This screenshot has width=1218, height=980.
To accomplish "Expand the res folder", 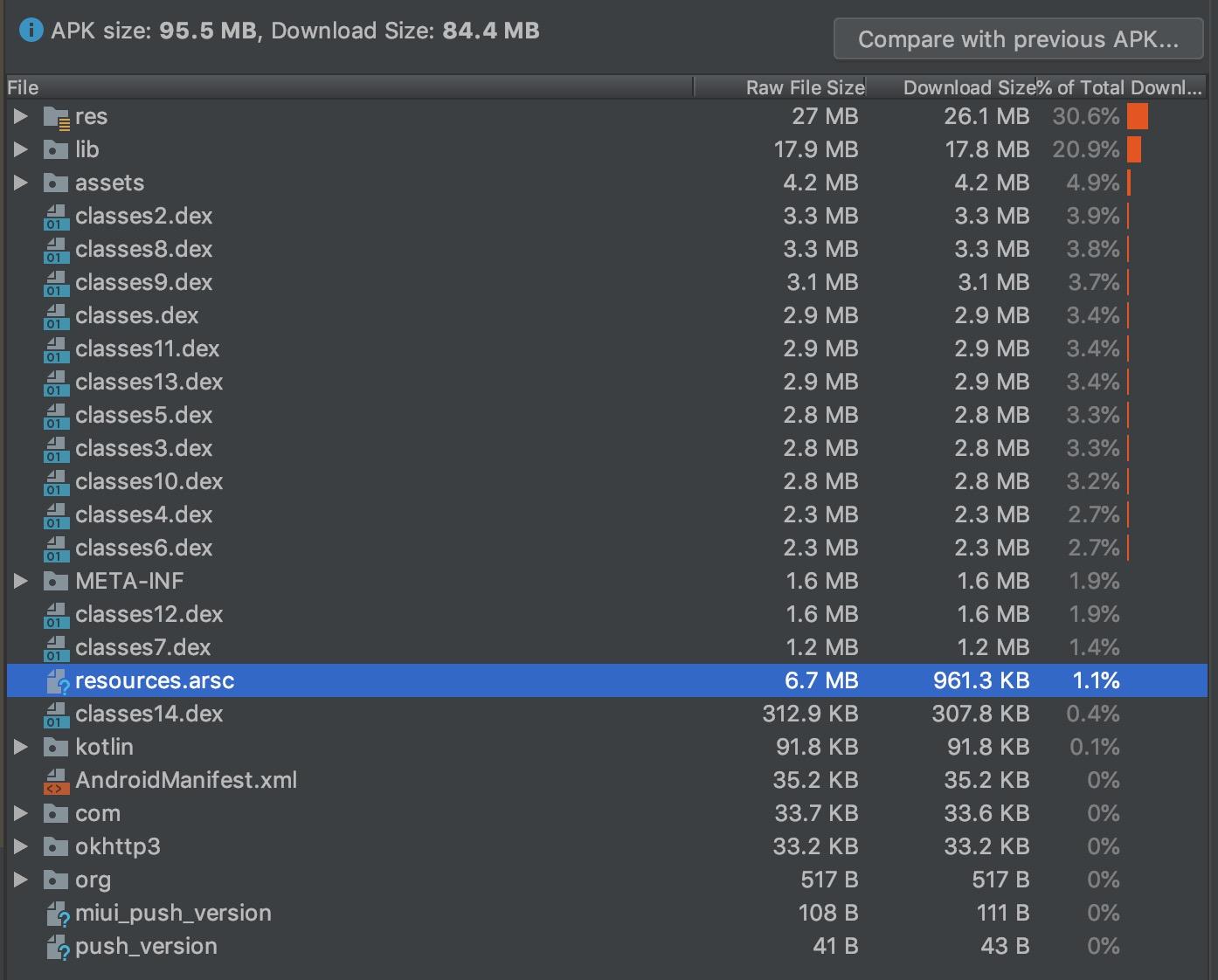I will (21, 116).
